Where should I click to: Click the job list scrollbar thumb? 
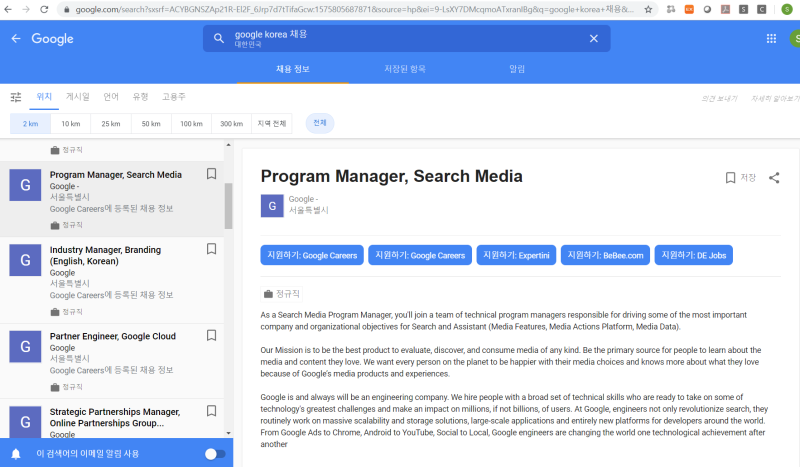coord(228,206)
